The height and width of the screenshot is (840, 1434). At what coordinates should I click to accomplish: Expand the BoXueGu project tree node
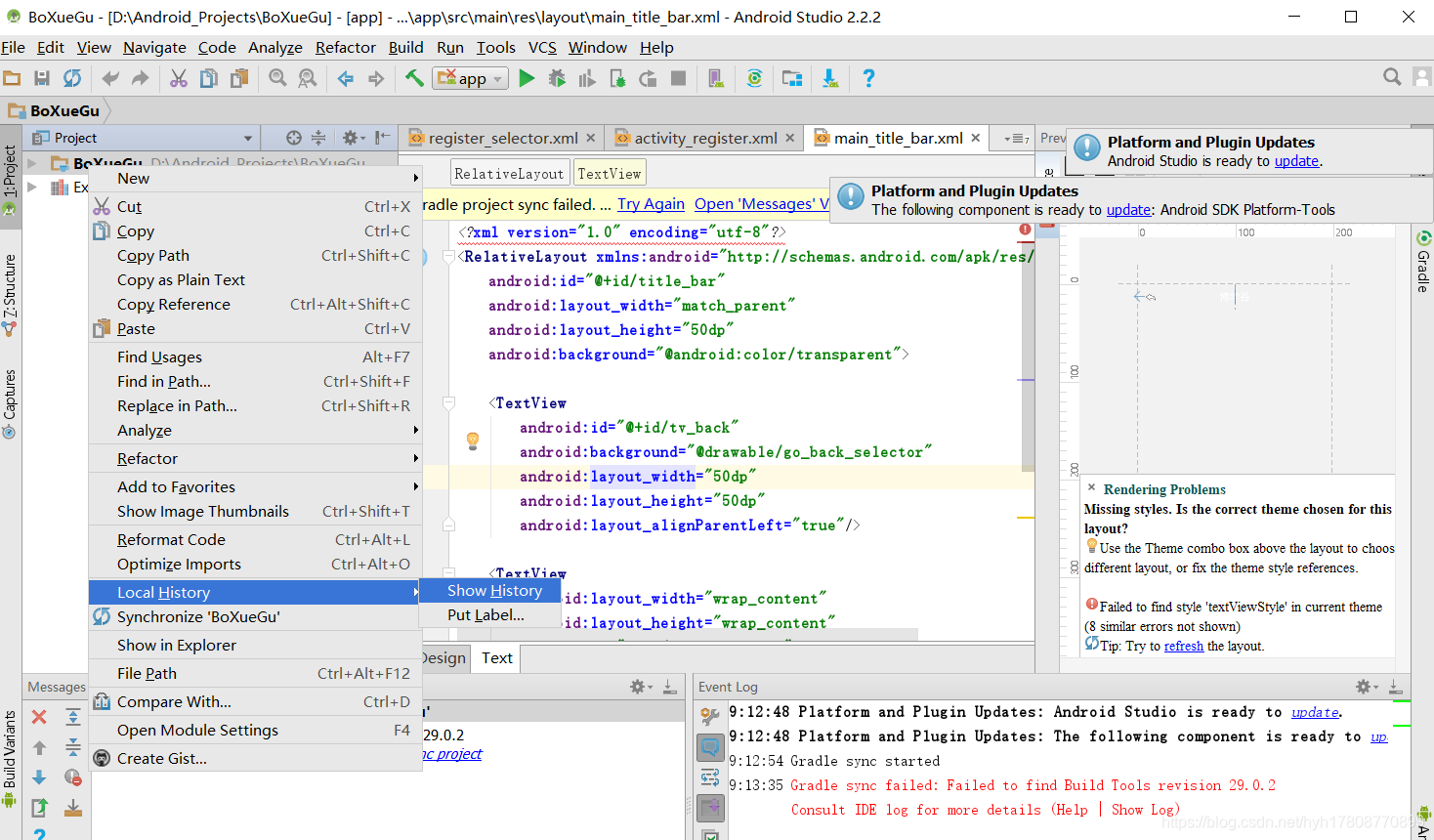pyautogui.click(x=32, y=163)
